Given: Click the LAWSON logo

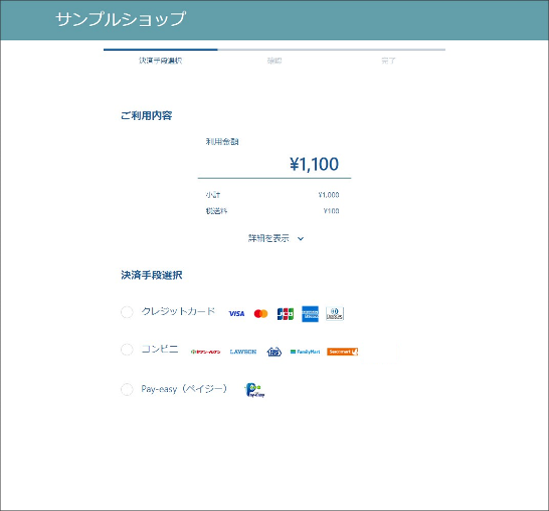Looking at the screenshot, I should [x=243, y=352].
